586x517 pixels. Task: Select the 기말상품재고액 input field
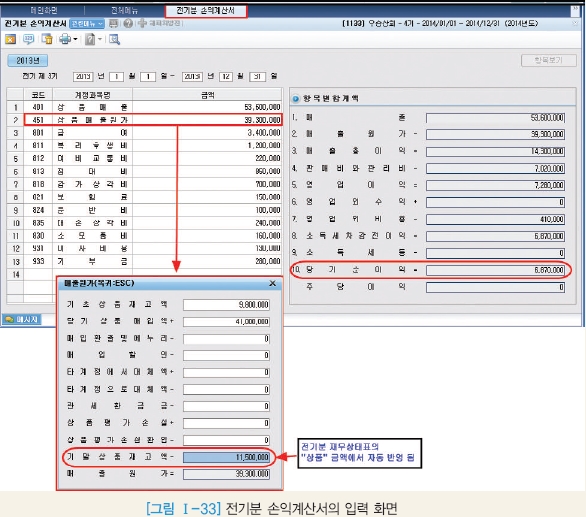[x=226, y=457]
